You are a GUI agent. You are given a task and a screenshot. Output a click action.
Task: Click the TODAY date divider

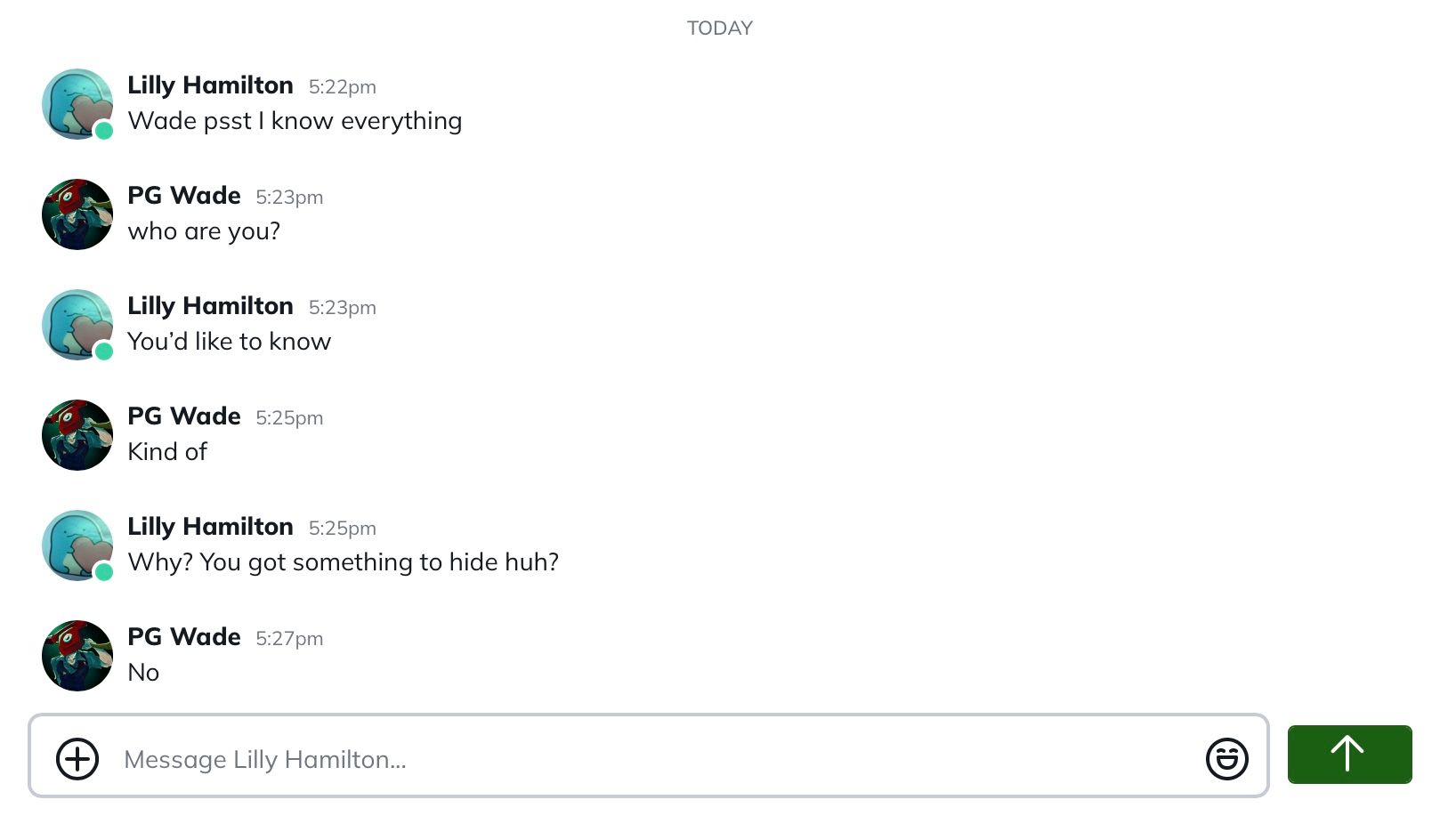click(720, 28)
